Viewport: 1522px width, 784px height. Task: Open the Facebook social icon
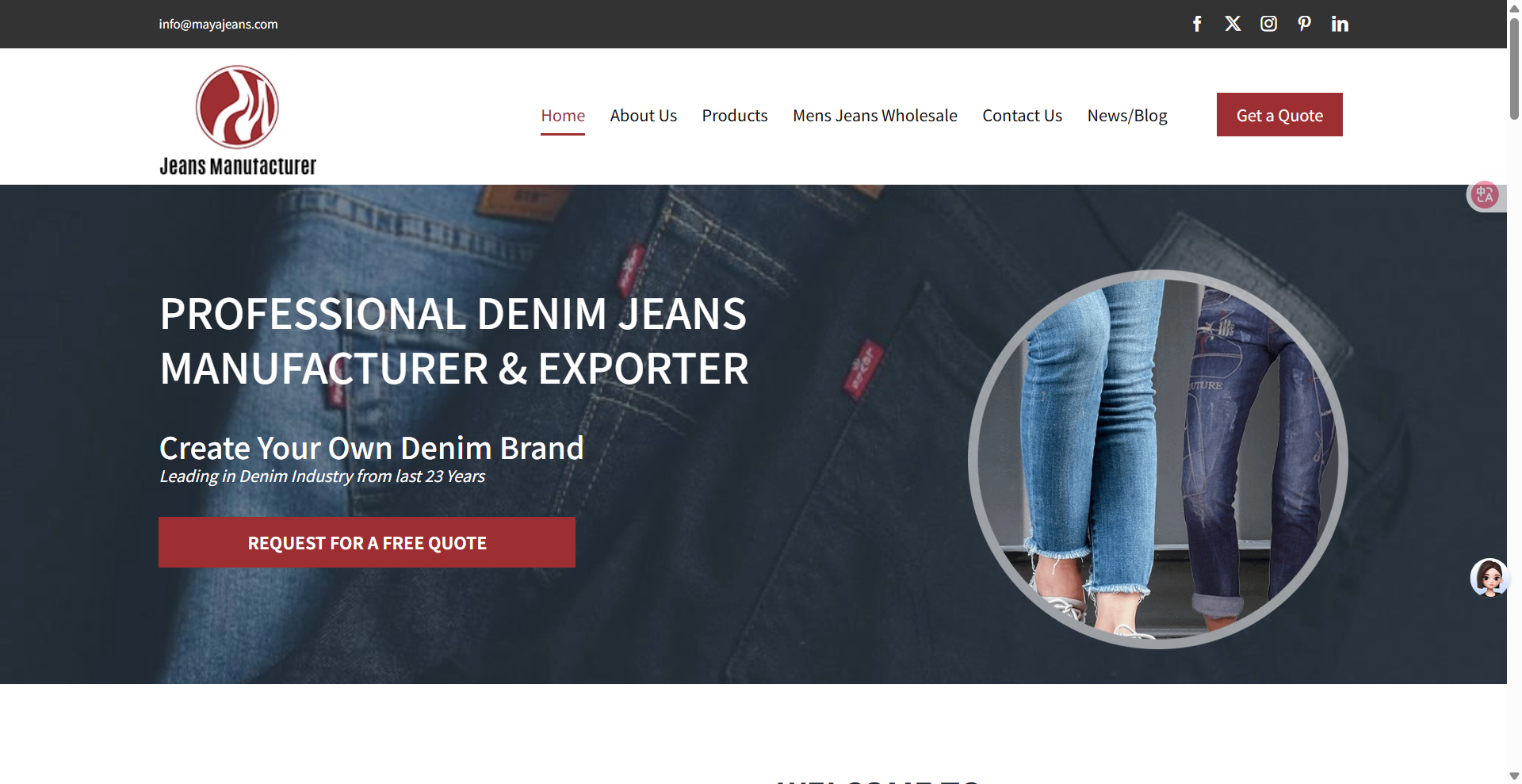point(1197,24)
